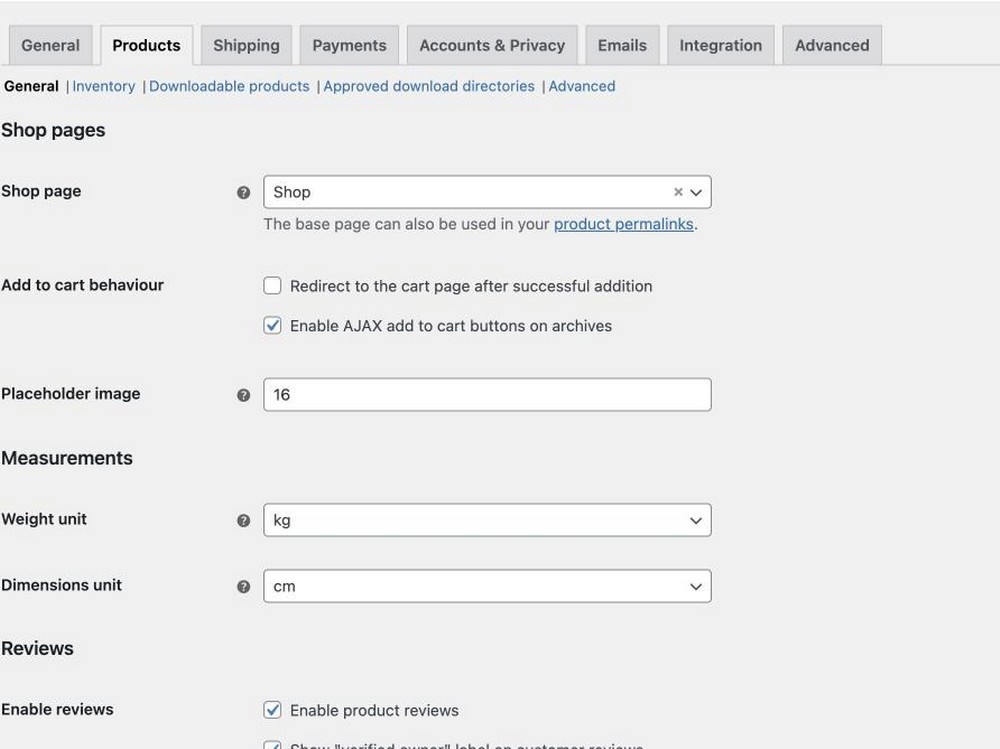1000x749 pixels.
Task: Toggle the Enable product reviews checkbox
Action: point(272,709)
